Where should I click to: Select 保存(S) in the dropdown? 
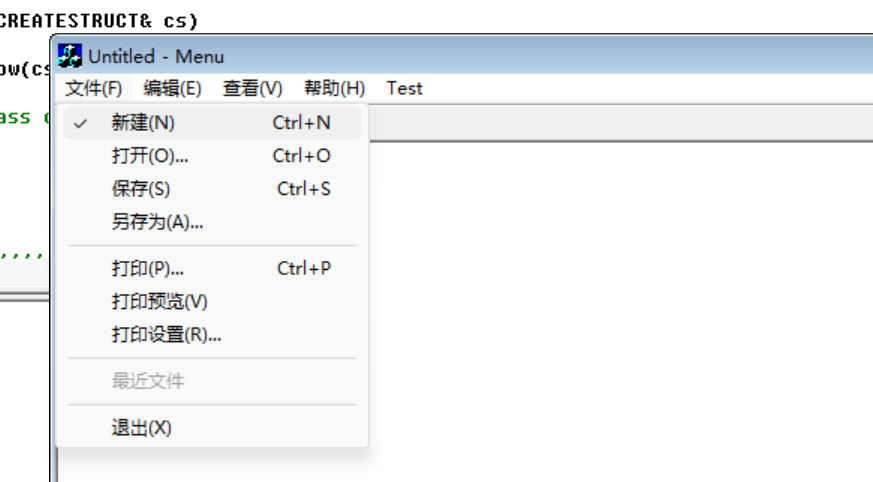coord(212,189)
